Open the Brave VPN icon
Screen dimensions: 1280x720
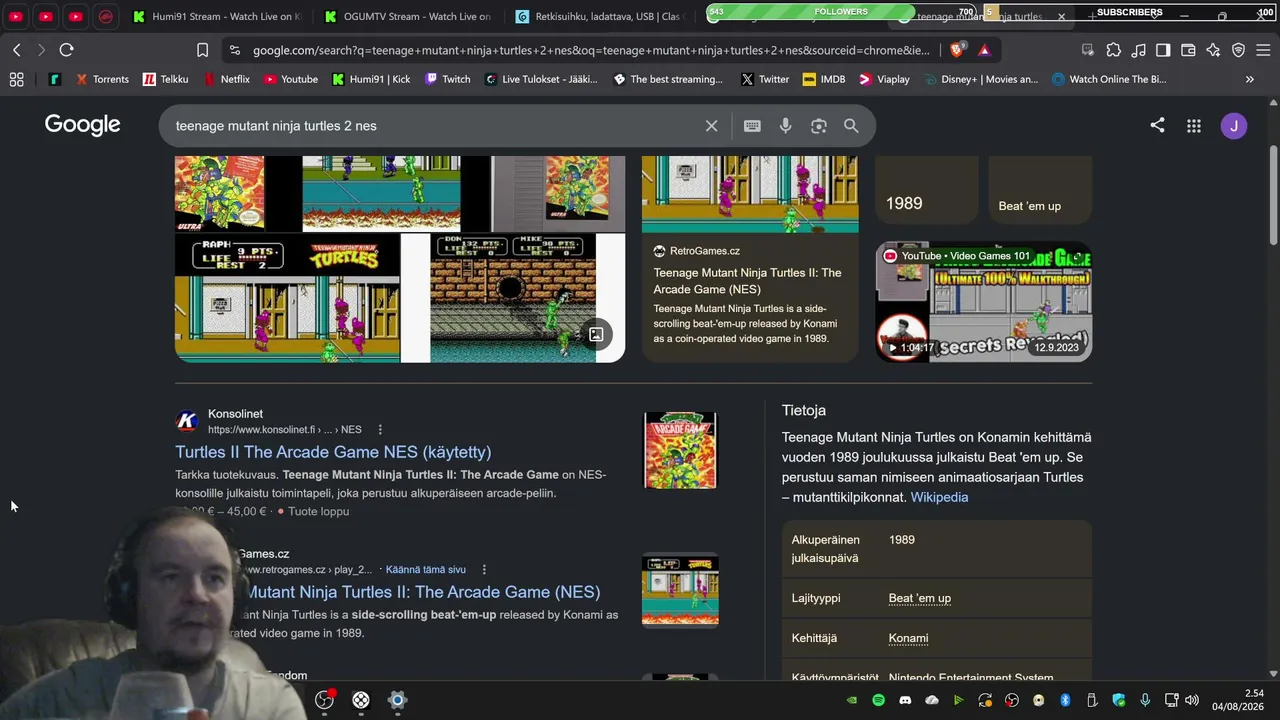coord(1238,50)
